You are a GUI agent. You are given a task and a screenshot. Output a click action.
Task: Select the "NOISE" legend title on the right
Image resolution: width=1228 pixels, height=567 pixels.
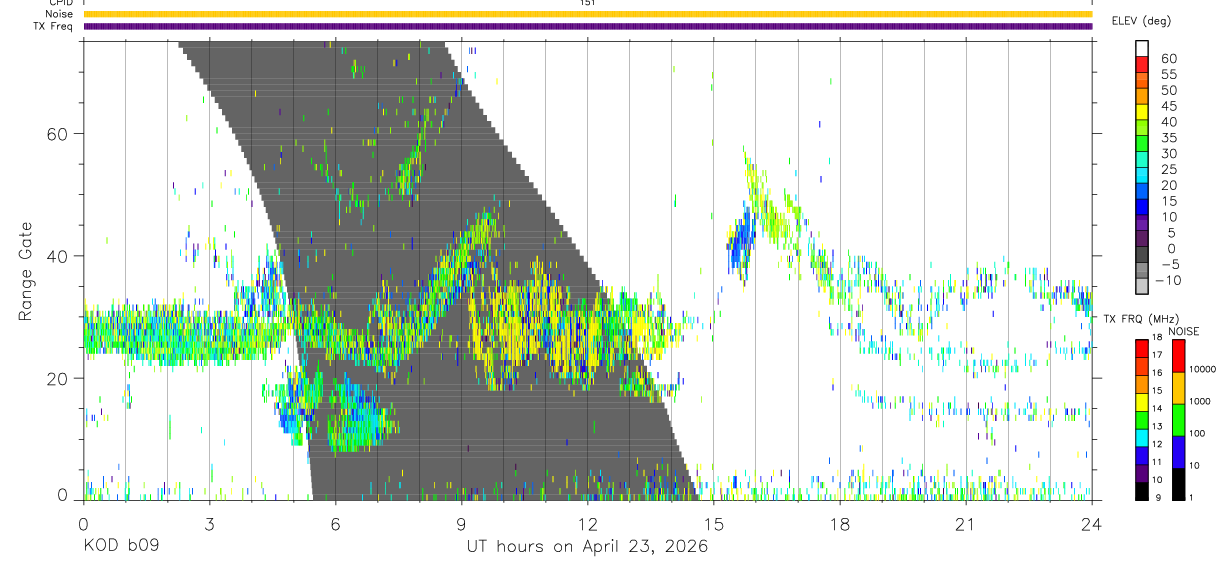pyautogui.click(x=1183, y=331)
